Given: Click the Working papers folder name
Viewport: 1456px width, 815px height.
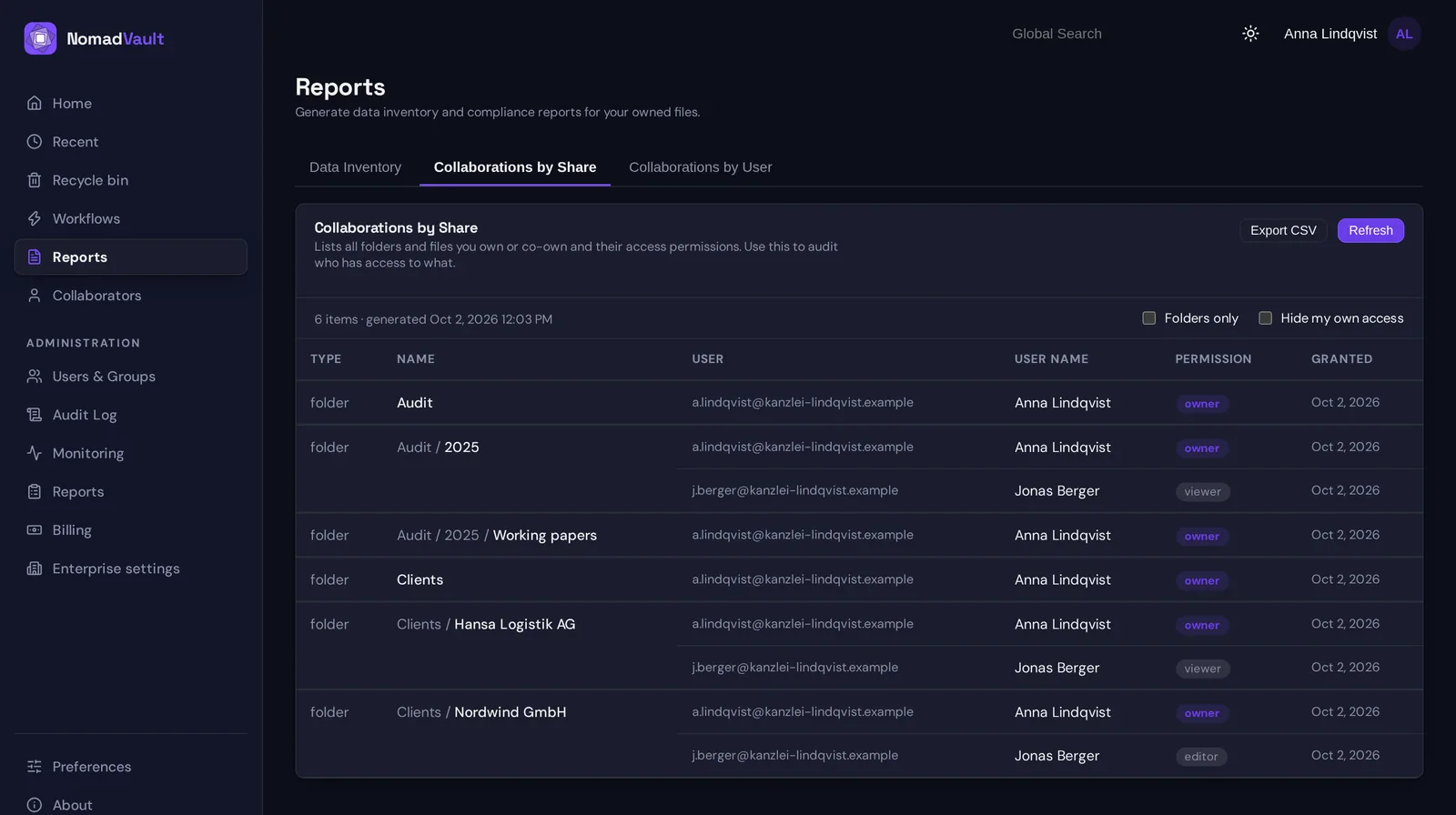Looking at the screenshot, I should pyautogui.click(x=545, y=535).
